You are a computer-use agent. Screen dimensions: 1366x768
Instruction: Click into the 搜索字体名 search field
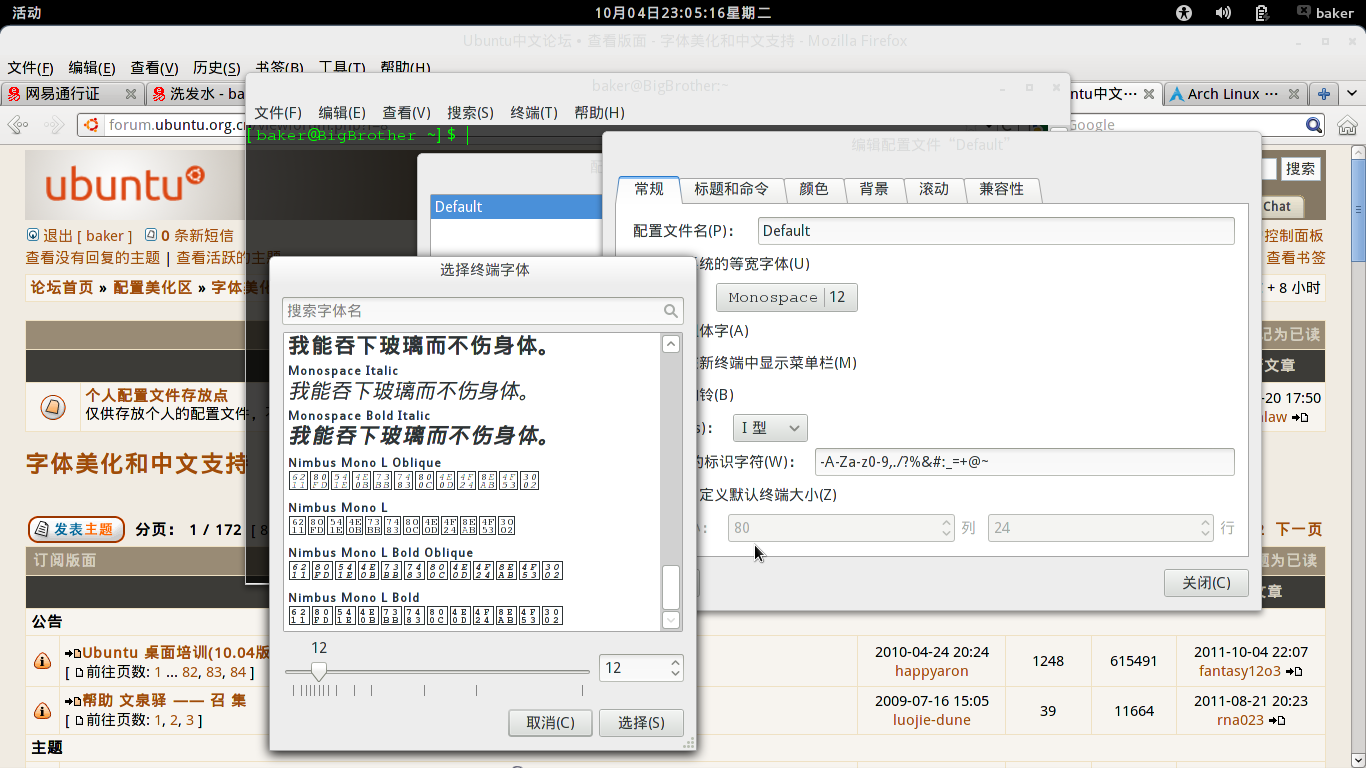click(x=483, y=311)
